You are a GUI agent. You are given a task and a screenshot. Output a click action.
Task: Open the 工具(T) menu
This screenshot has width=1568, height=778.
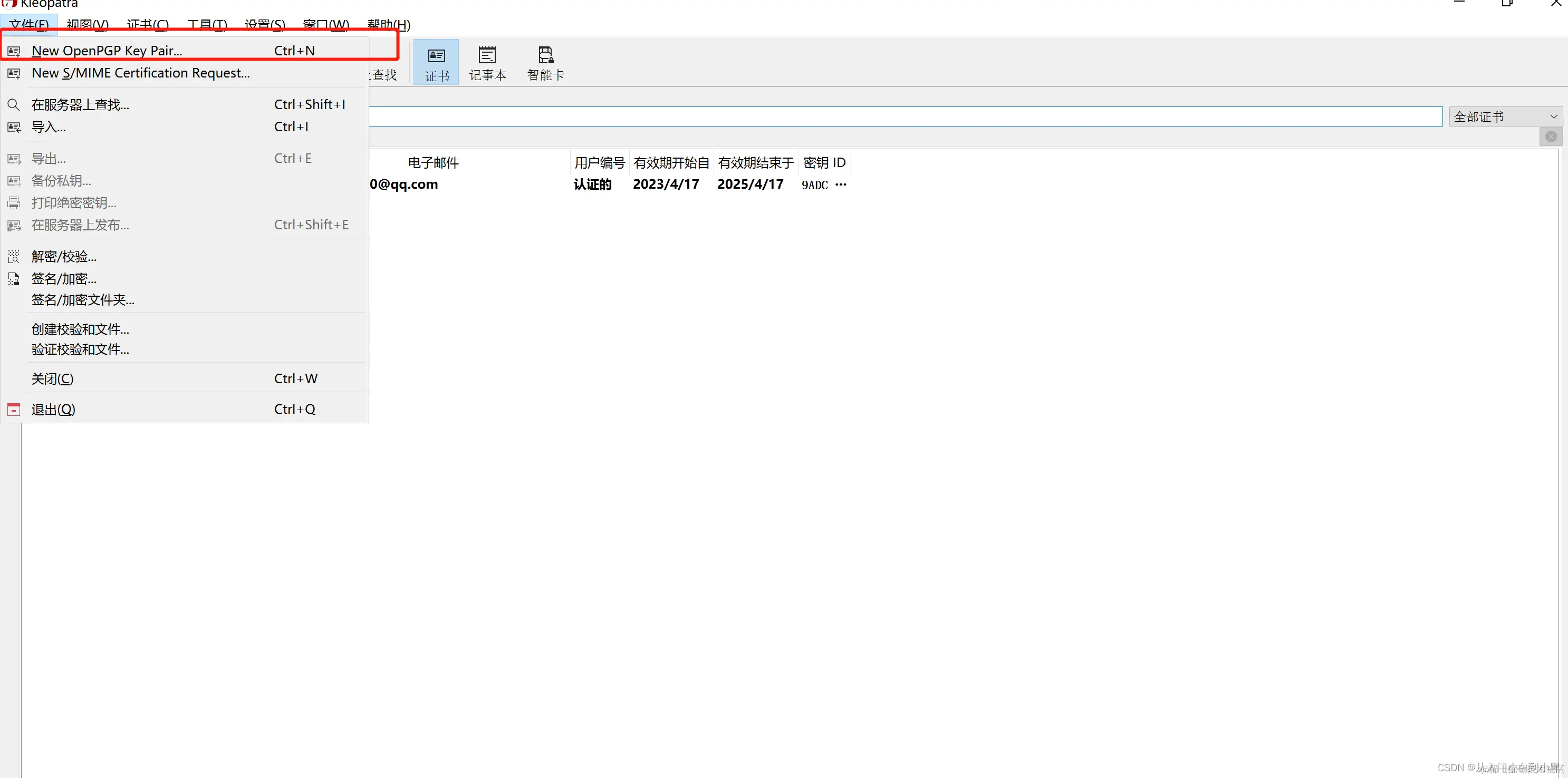point(208,25)
